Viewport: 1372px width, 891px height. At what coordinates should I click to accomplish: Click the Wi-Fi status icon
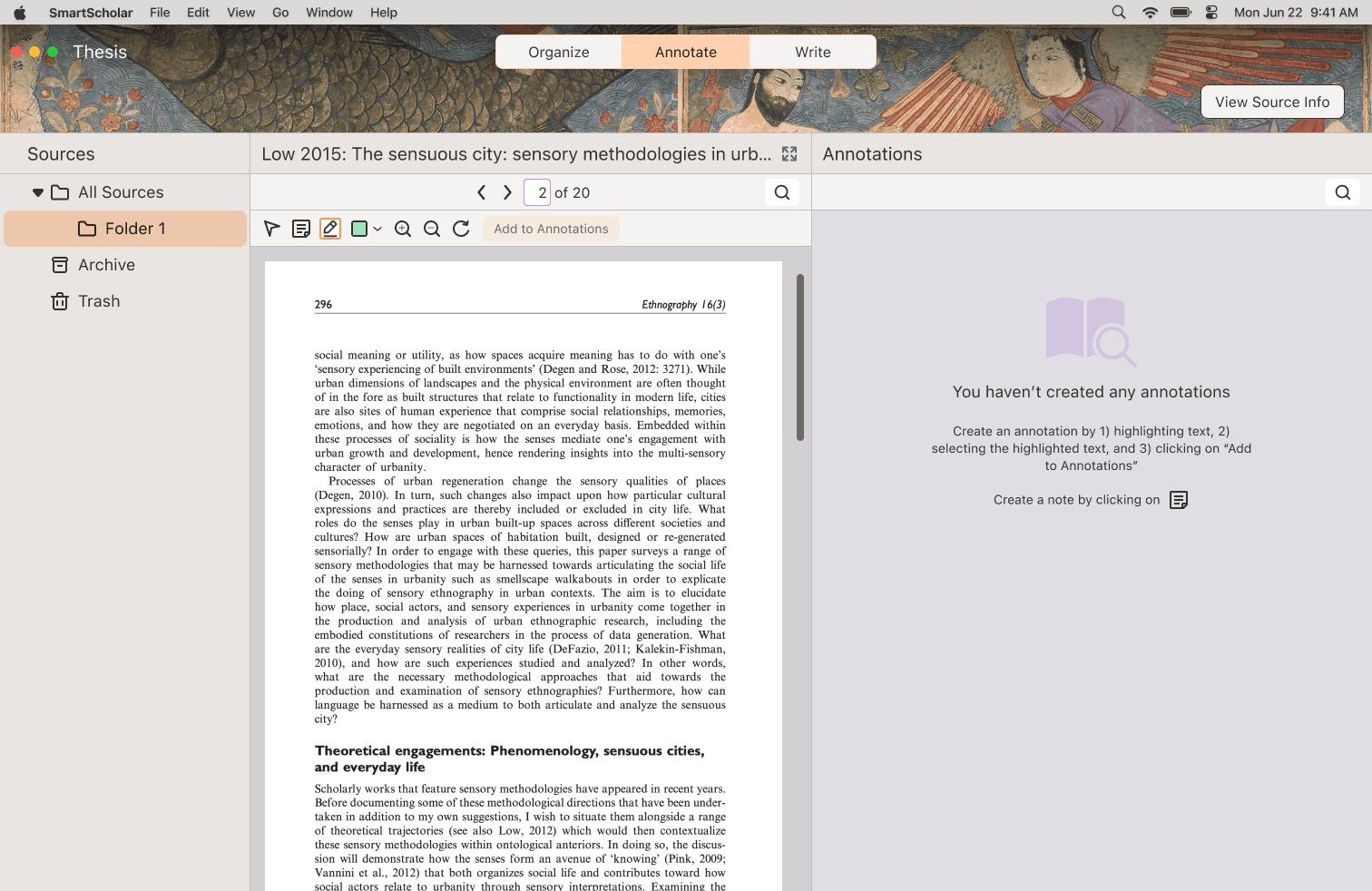click(1150, 13)
